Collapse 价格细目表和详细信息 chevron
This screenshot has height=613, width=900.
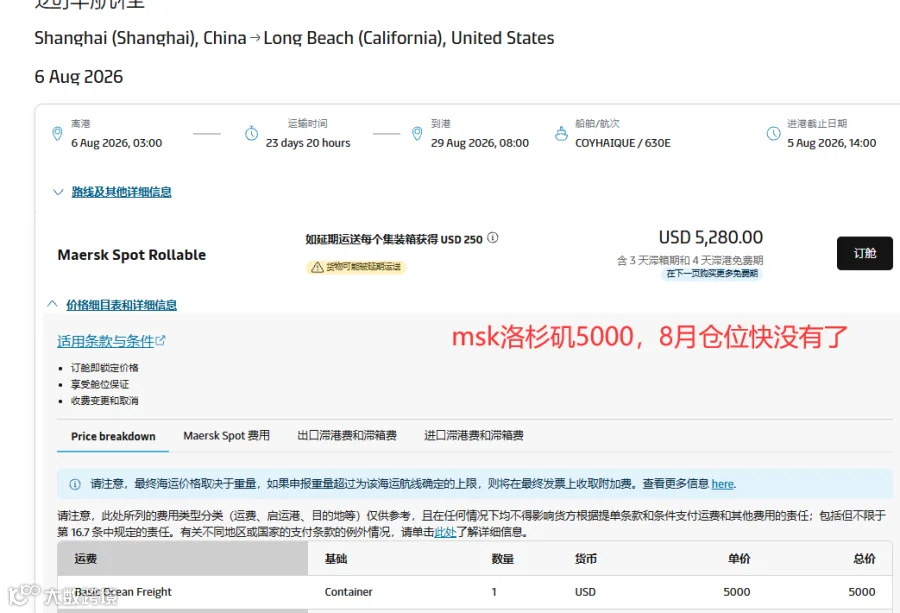pyautogui.click(x=52, y=304)
